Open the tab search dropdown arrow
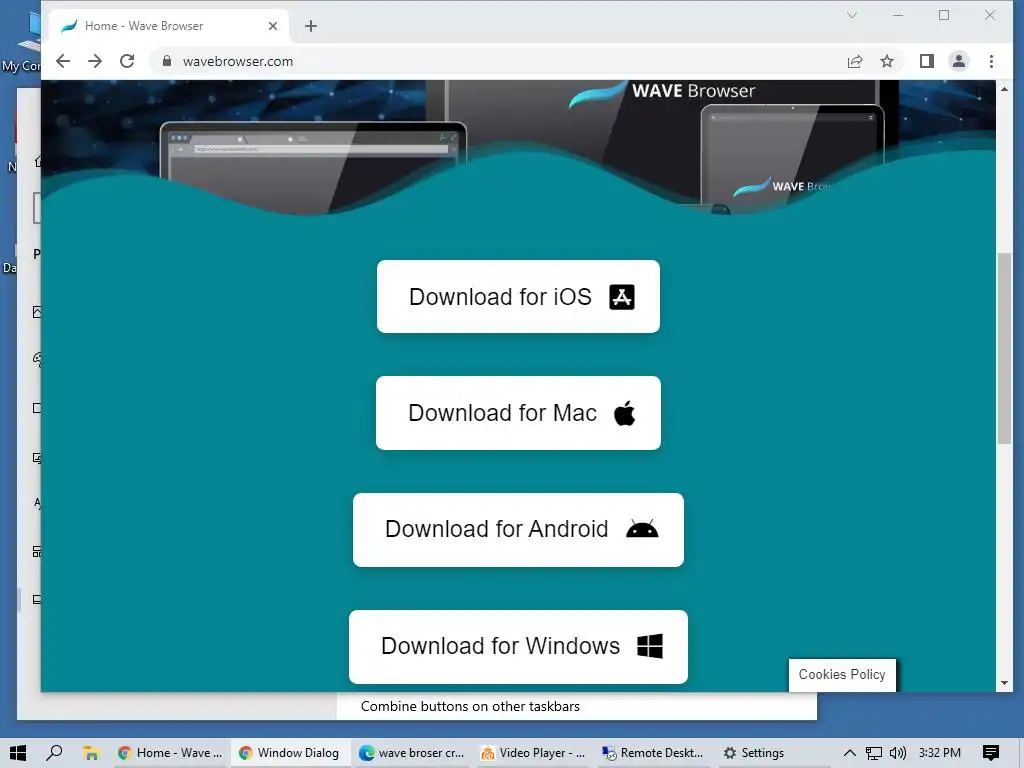 pos(852,15)
